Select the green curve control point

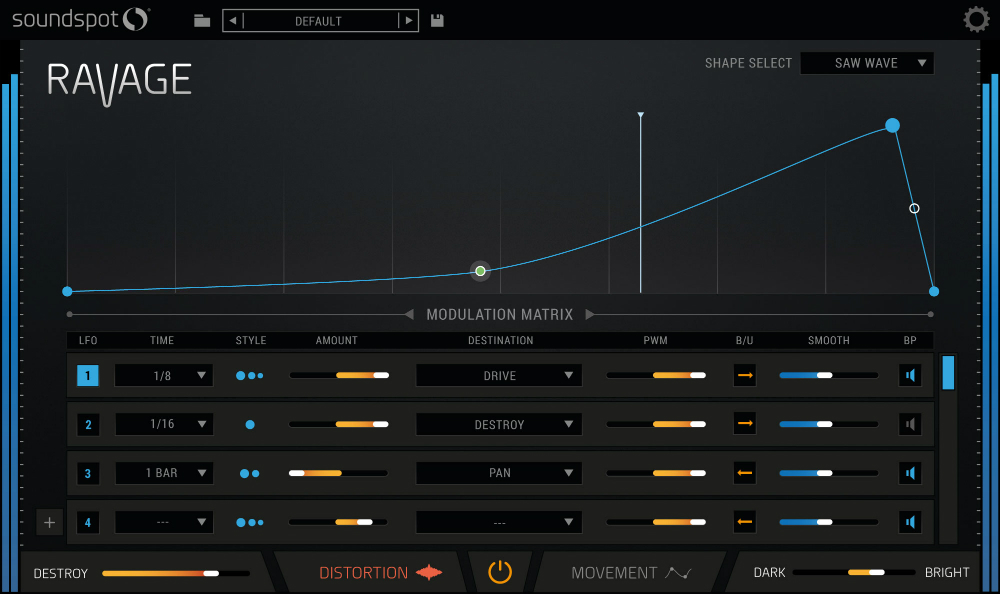click(480, 271)
